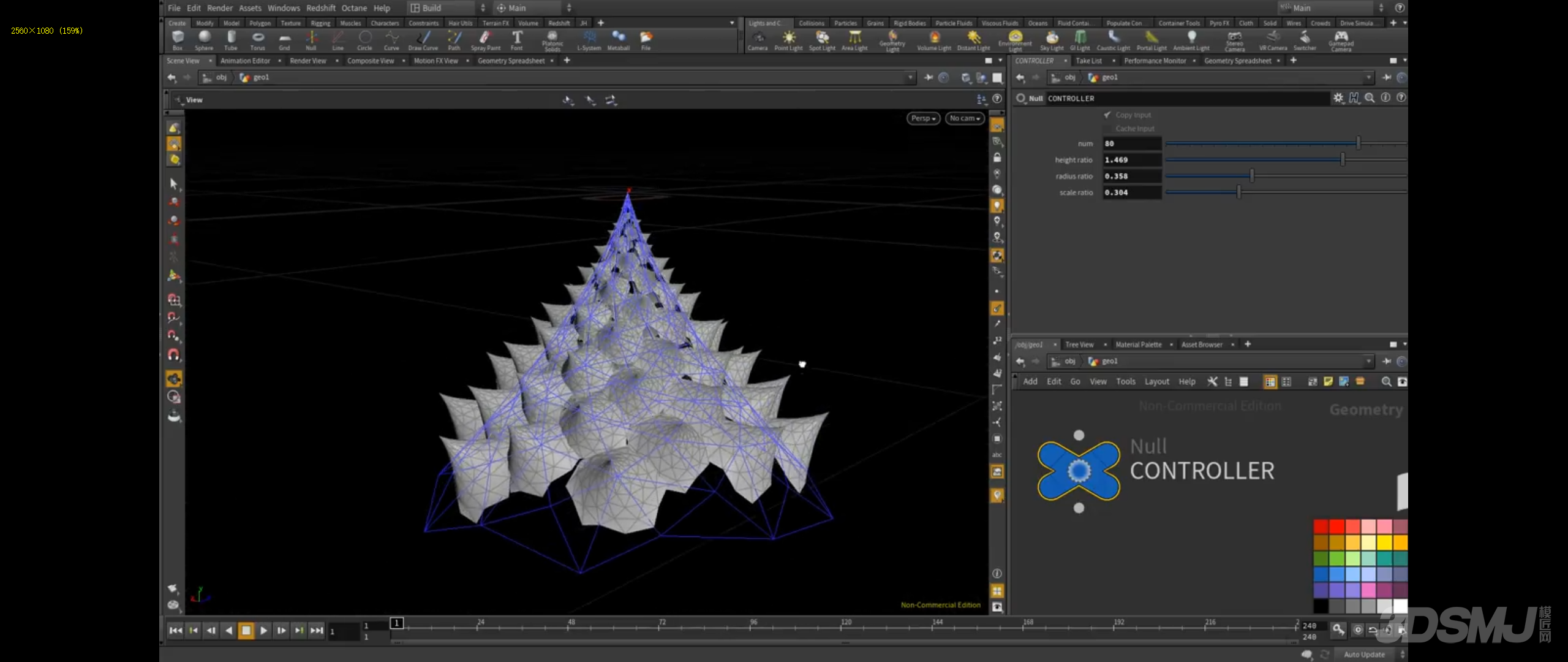Open scene view path history dropdown
This screenshot has height=662, width=1568.
pos(911,77)
